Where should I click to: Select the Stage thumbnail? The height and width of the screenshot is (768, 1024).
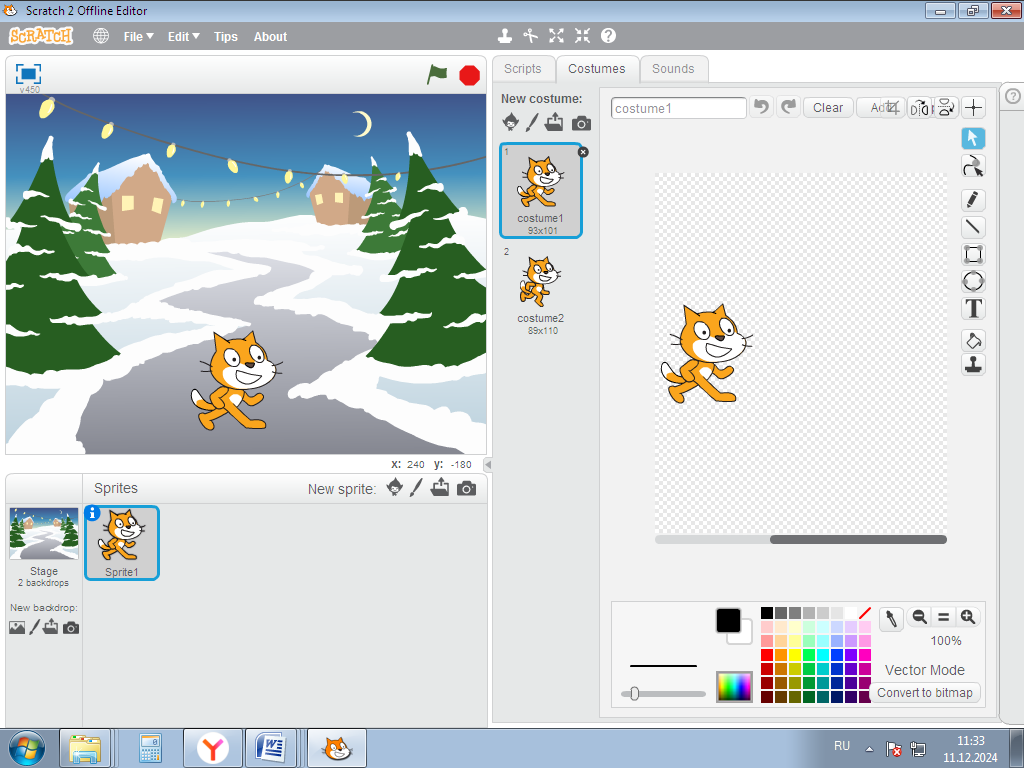tap(44, 547)
